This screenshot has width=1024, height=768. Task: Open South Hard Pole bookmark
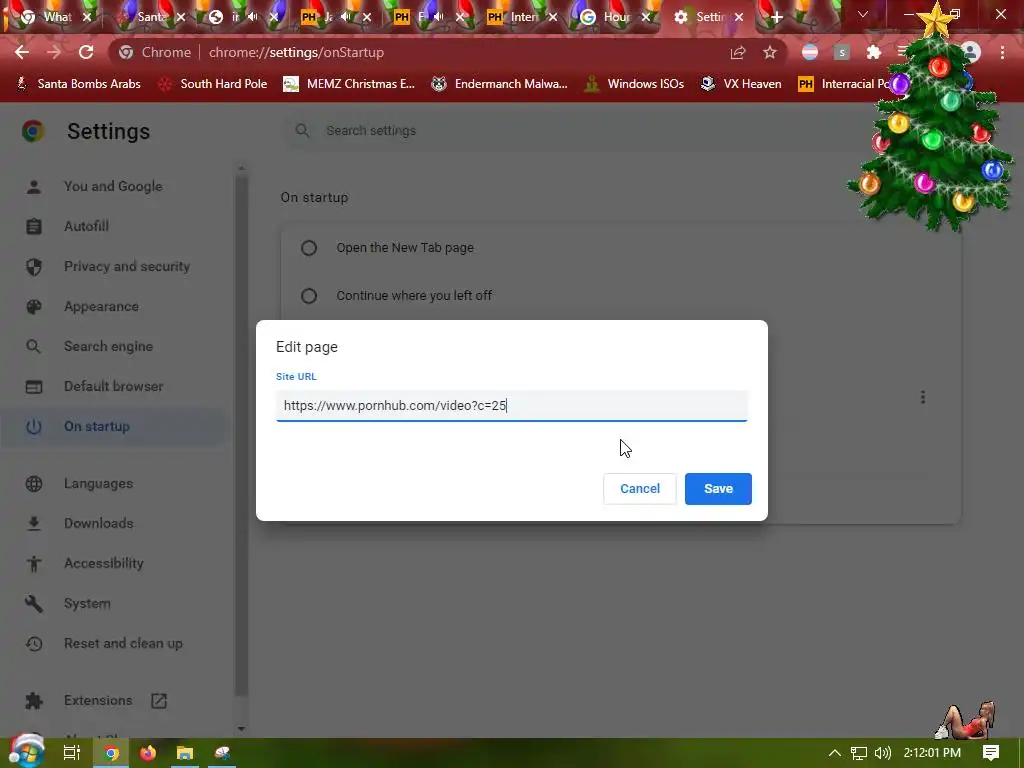coord(213,84)
